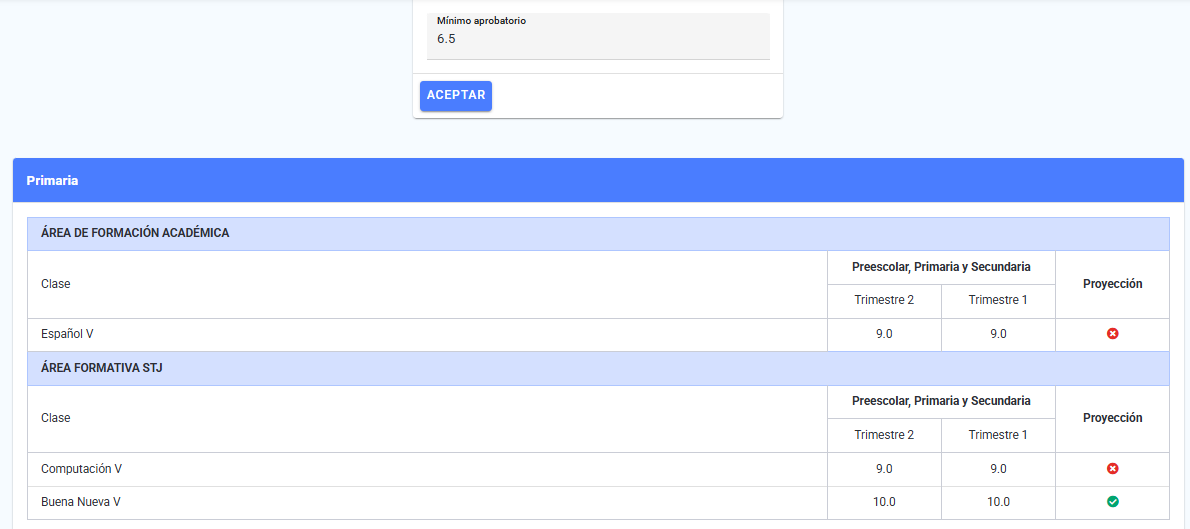This screenshot has height=529, width=1190.
Task: Click Proyección column header in academic area table
Action: tap(1112, 284)
